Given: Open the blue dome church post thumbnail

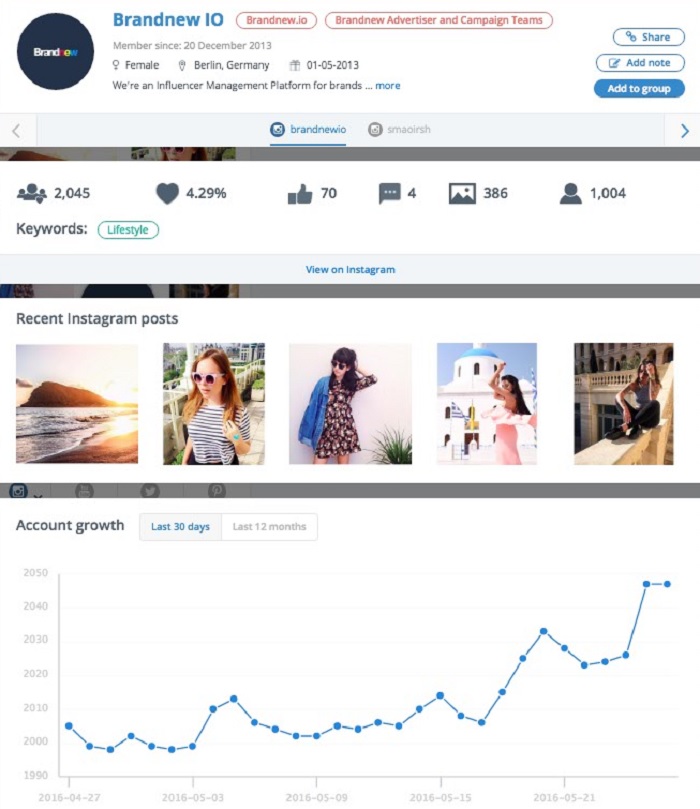Looking at the screenshot, I should click(486, 404).
